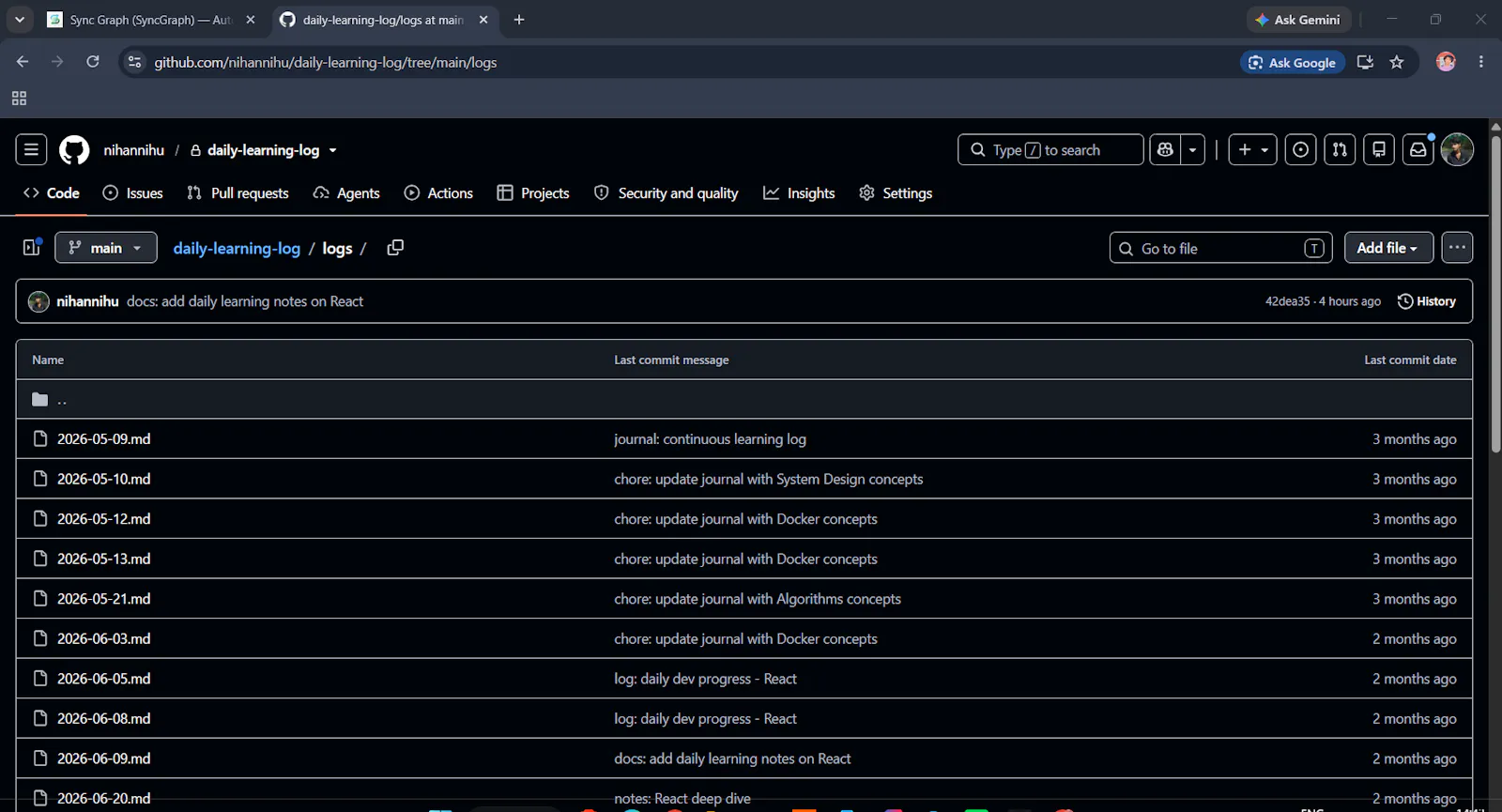1502x812 pixels.
Task: Open file 2026-06-09.md
Action: [x=103, y=758]
